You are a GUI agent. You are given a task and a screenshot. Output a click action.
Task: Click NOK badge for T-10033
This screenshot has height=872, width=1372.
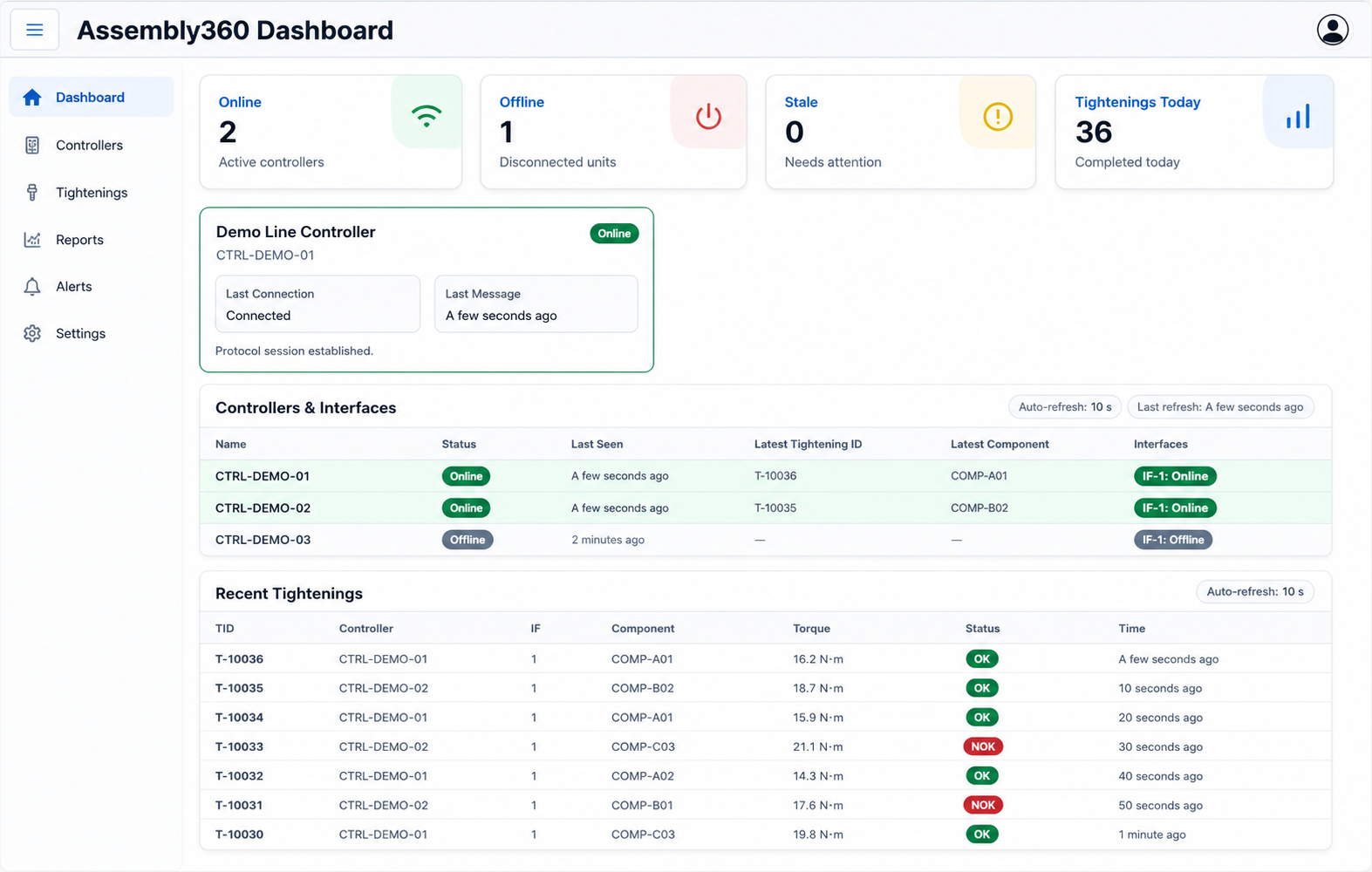pyautogui.click(x=983, y=746)
